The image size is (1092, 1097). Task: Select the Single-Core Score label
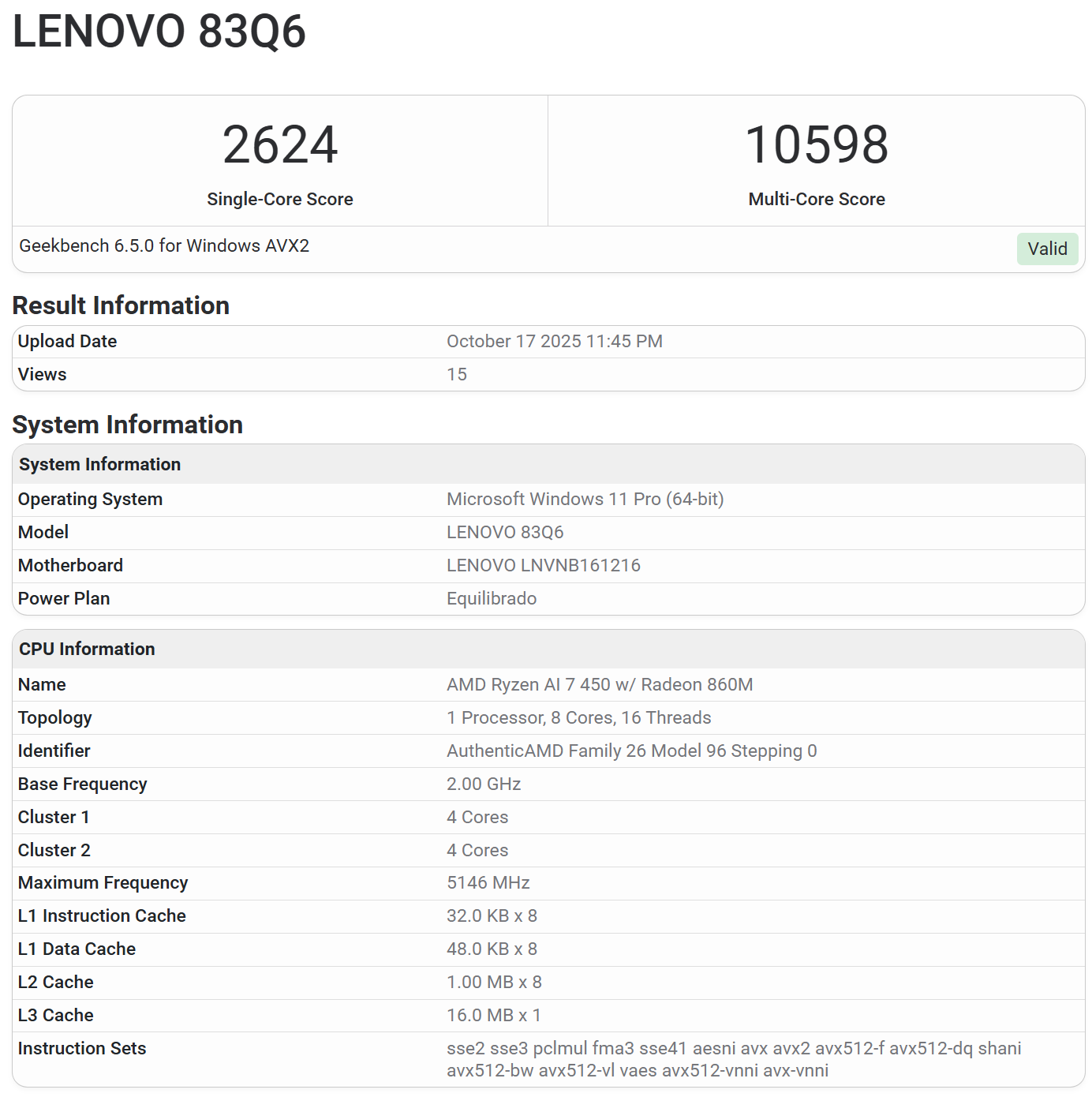tap(279, 199)
